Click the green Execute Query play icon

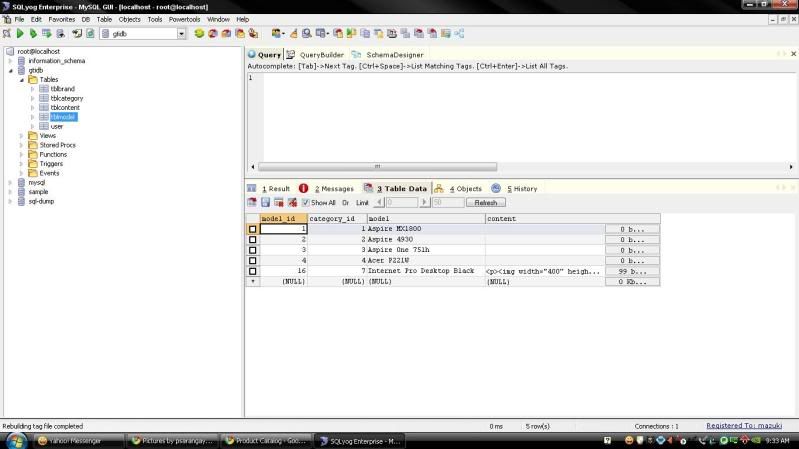click(21, 33)
